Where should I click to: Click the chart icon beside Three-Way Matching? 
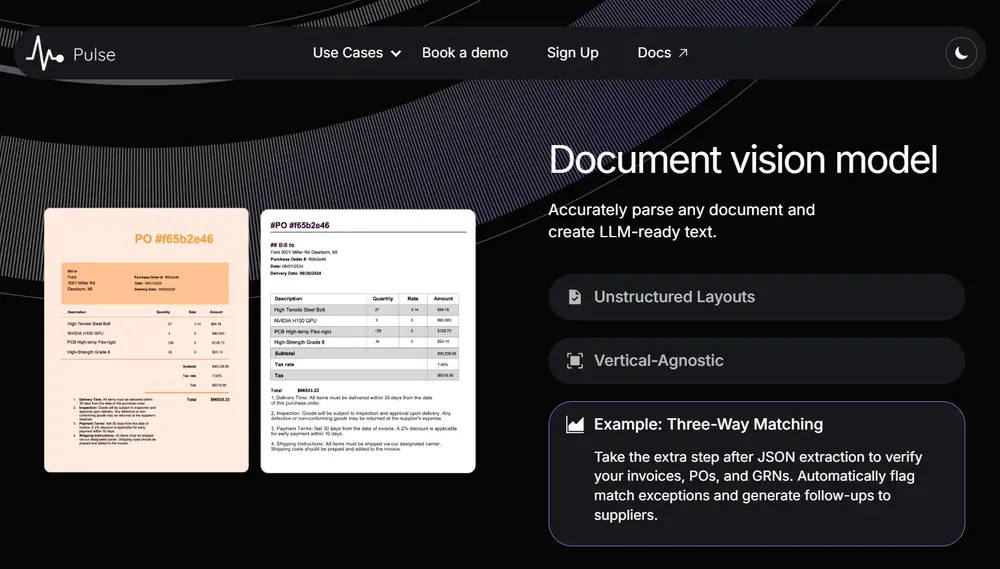coord(575,425)
